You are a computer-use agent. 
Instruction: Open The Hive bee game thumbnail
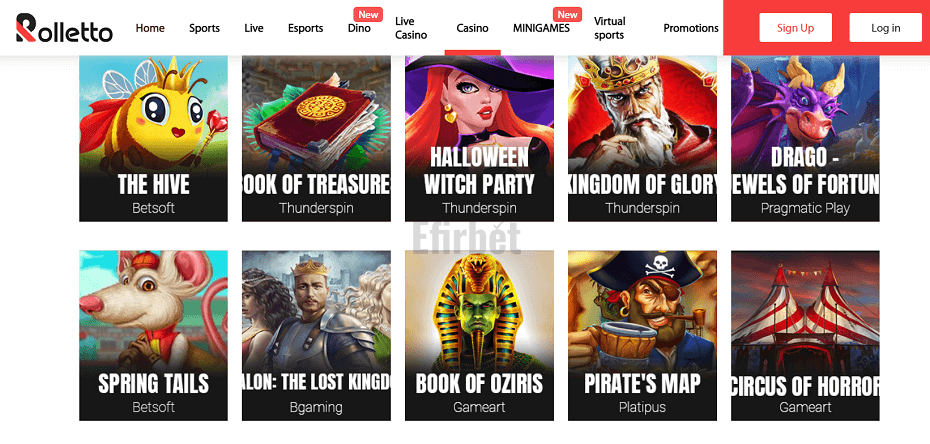pyautogui.click(x=154, y=139)
